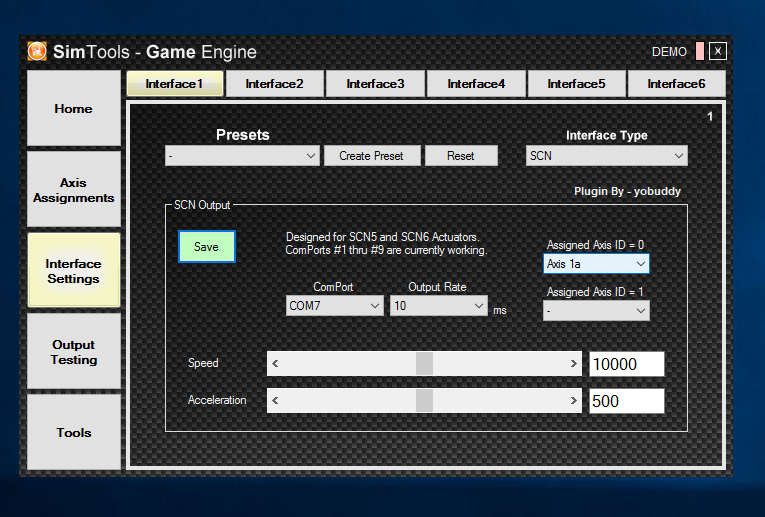Click the Acceleration slider thumb

point(424,400)
